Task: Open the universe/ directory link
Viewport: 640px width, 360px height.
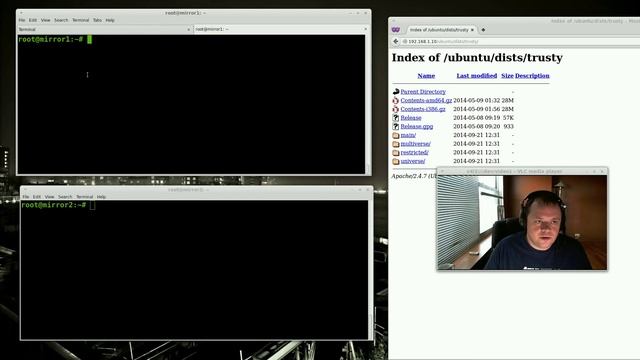Action: (x=413, y=161)
